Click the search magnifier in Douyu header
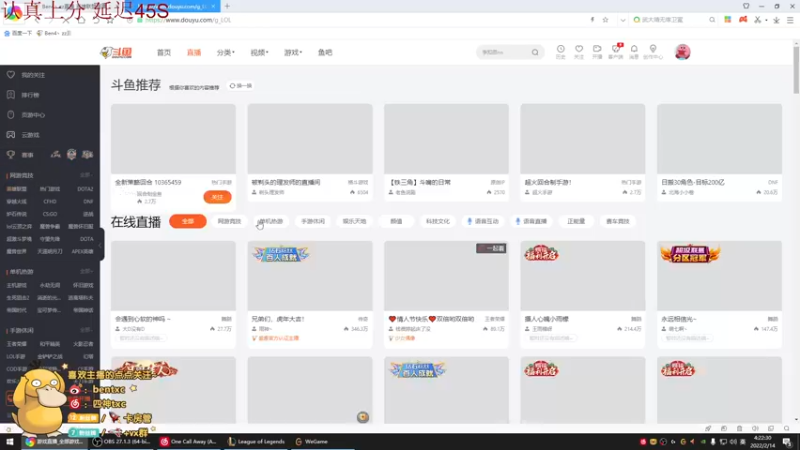The height and width of the screenshot is (450, 800). coord(535,53)
